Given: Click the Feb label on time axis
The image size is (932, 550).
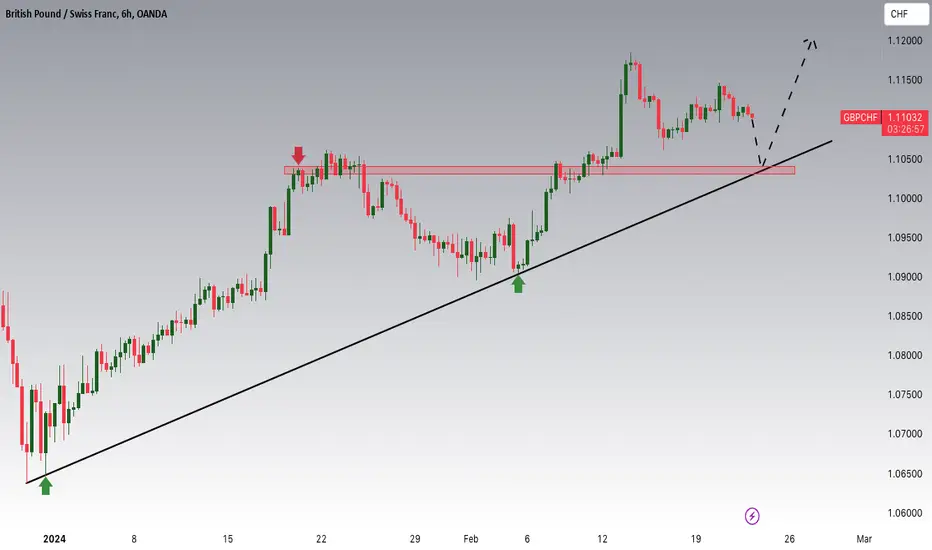Looking at the screenshot, I should [471, 539].
